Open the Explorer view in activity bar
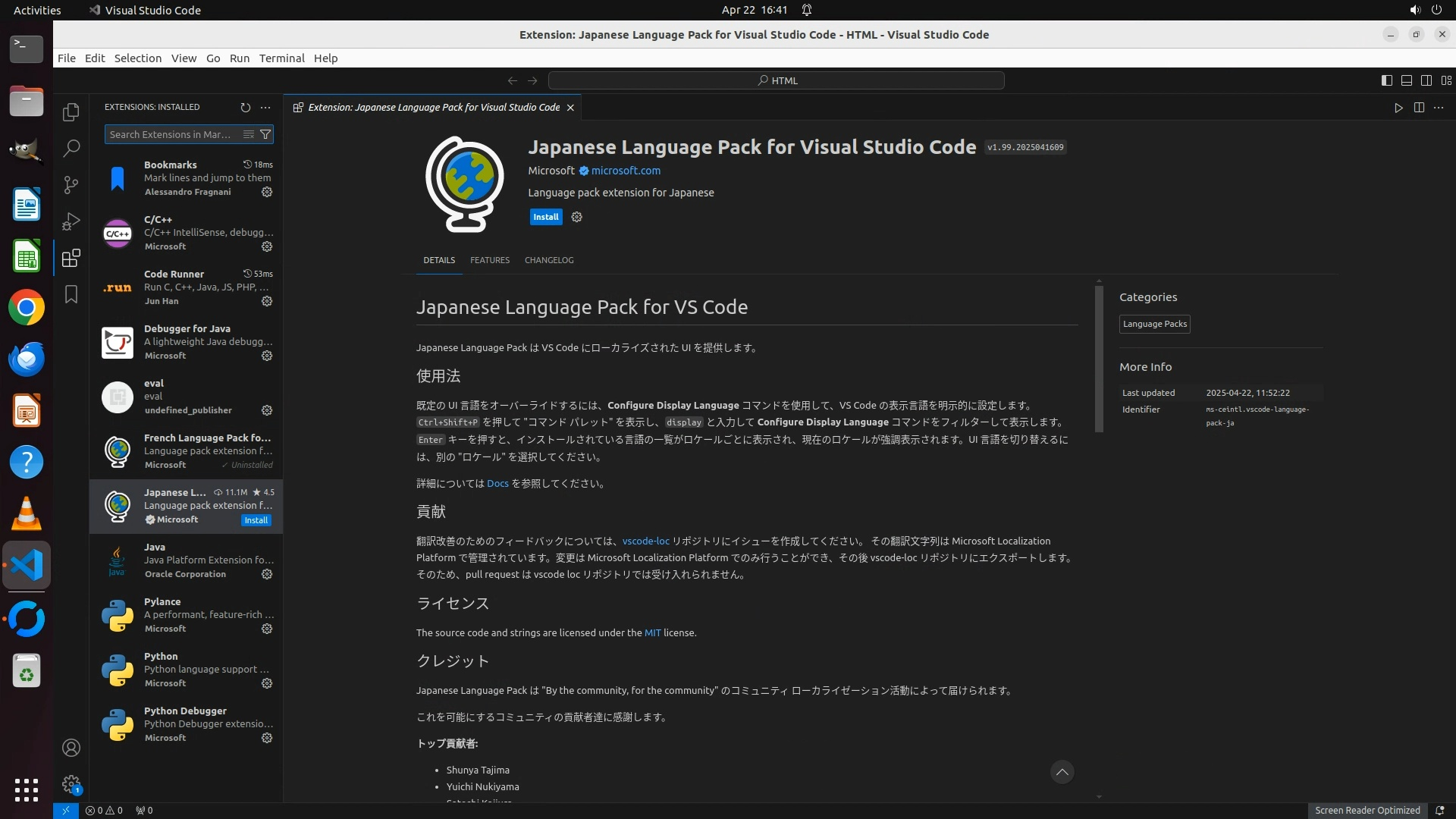The image size is (1456, 819). (71, 112)
